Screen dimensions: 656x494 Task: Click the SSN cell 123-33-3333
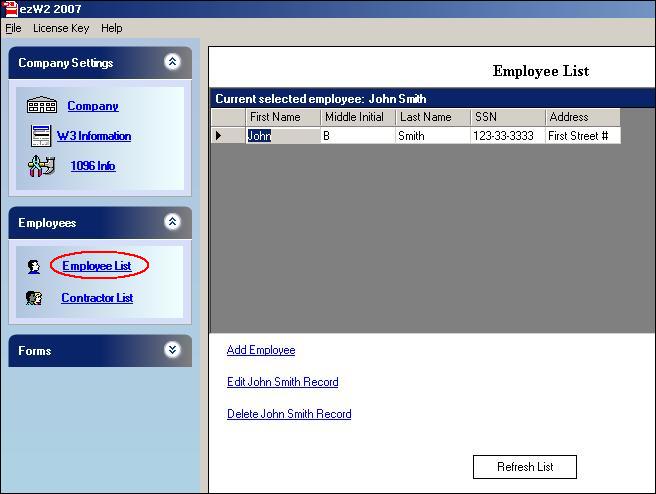point(503,136)
